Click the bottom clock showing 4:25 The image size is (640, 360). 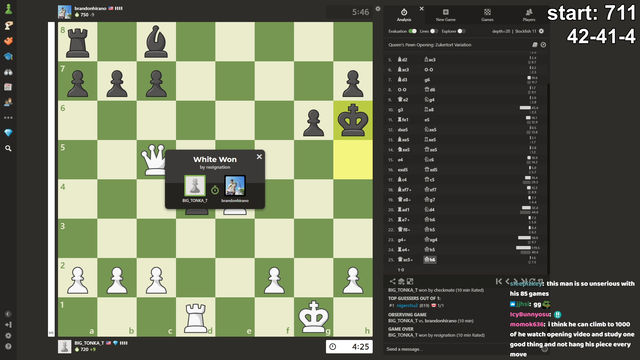coord(349,347)
